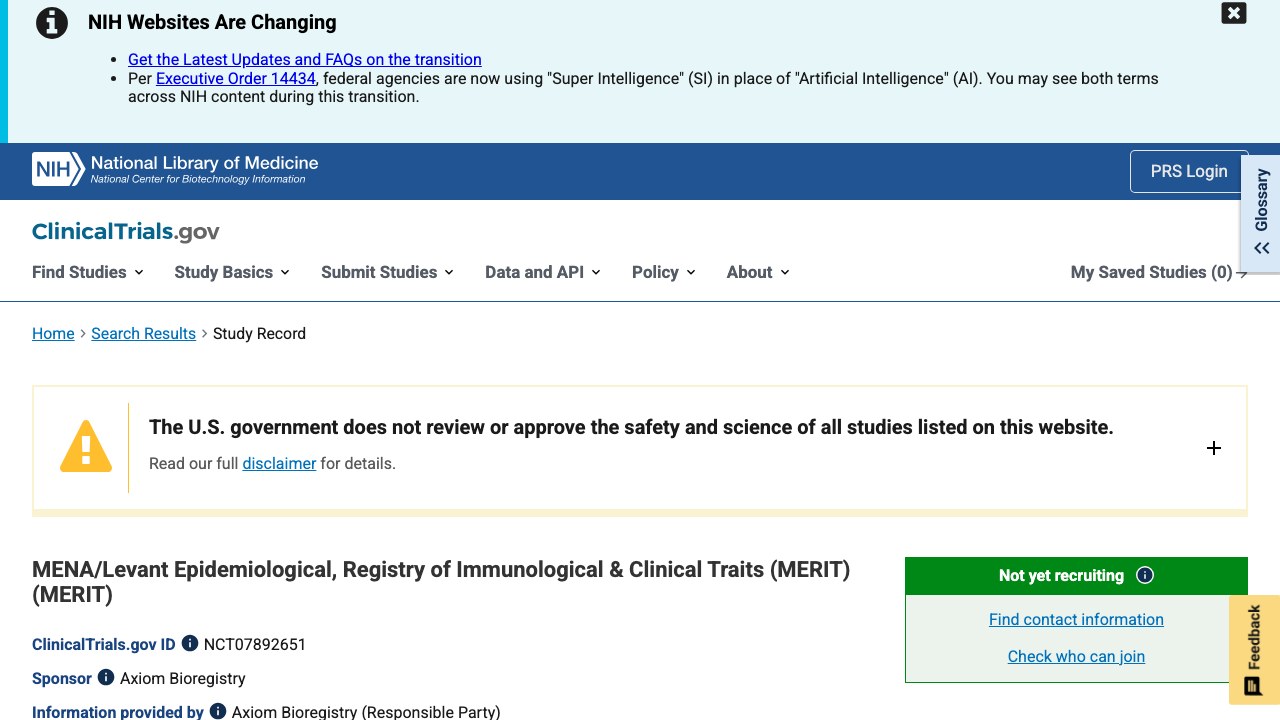Viewport: 1280px width, 720px height.
Task: Click the sponsor name Axiom Bioregistry
Action: (183, 678)
